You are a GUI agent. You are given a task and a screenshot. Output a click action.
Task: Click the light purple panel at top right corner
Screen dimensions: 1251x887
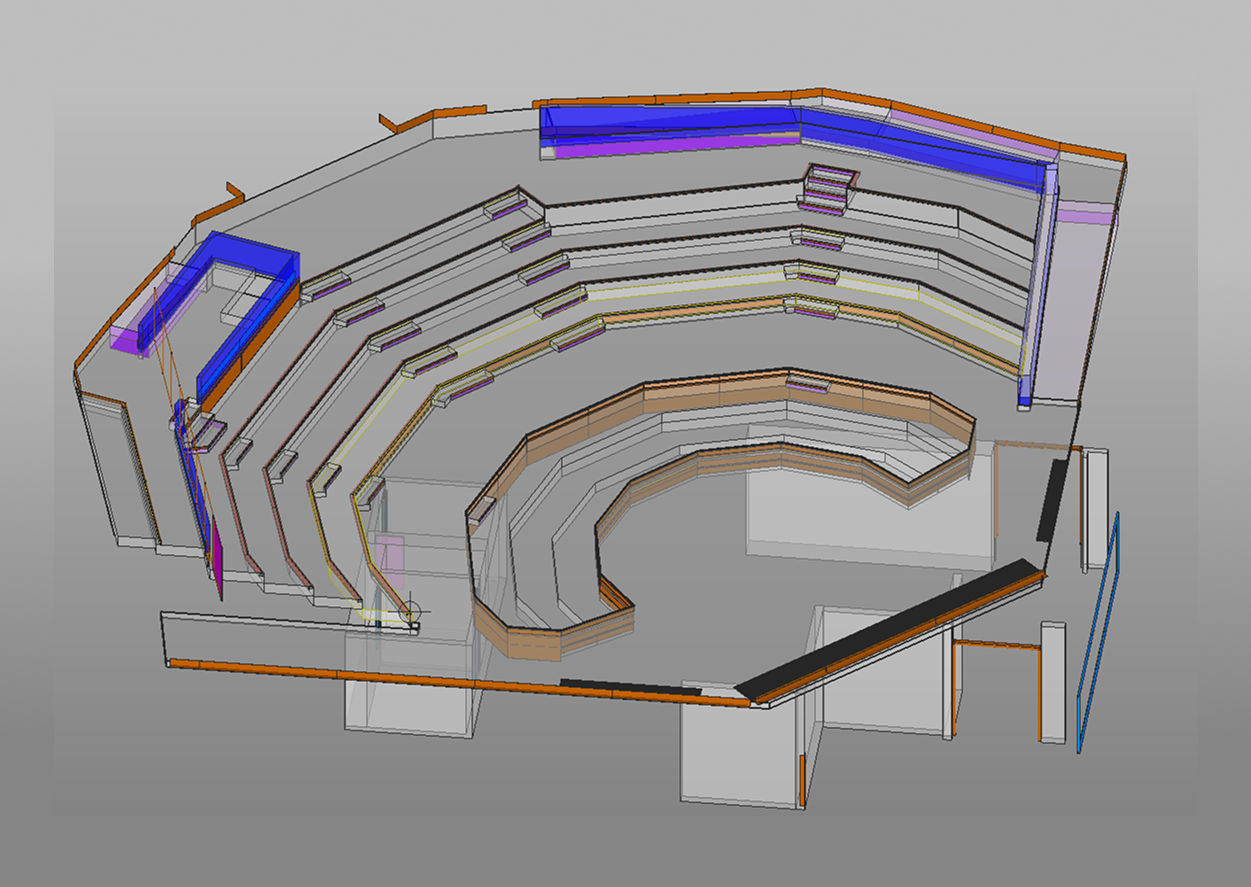[x=1085, y=213]
